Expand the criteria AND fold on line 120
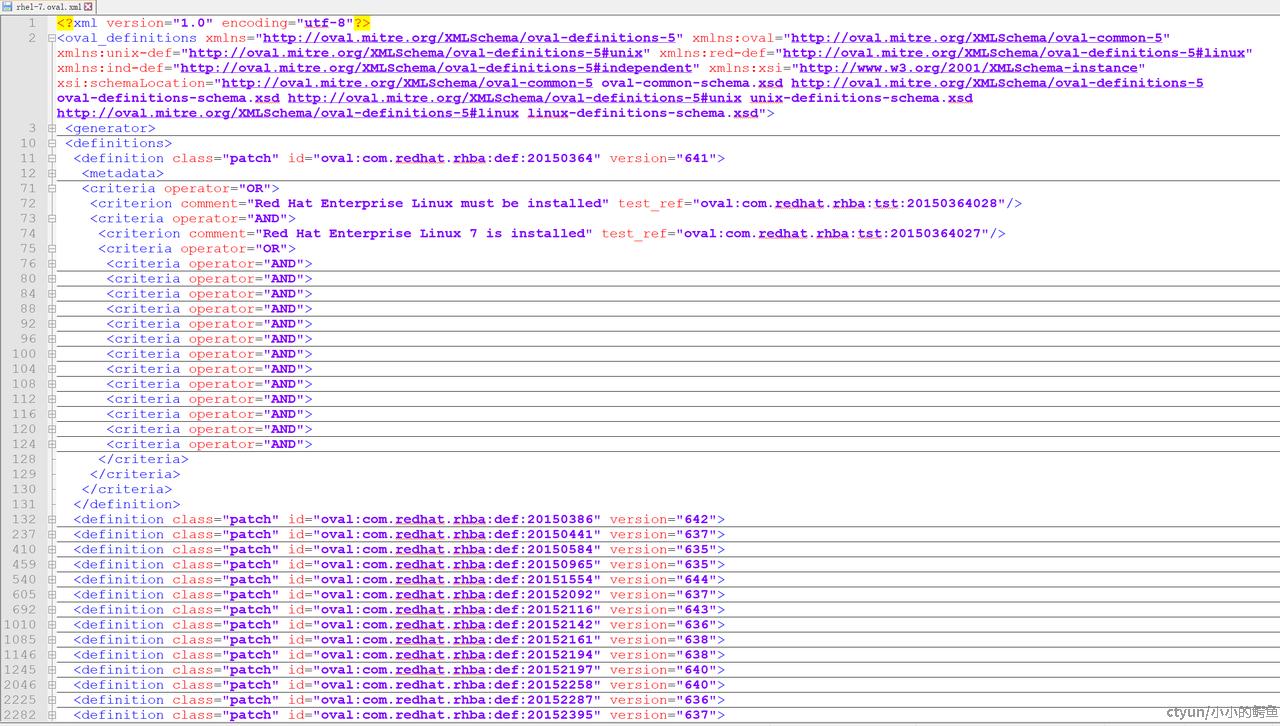1280x726 pixels. tap(52, 429)
